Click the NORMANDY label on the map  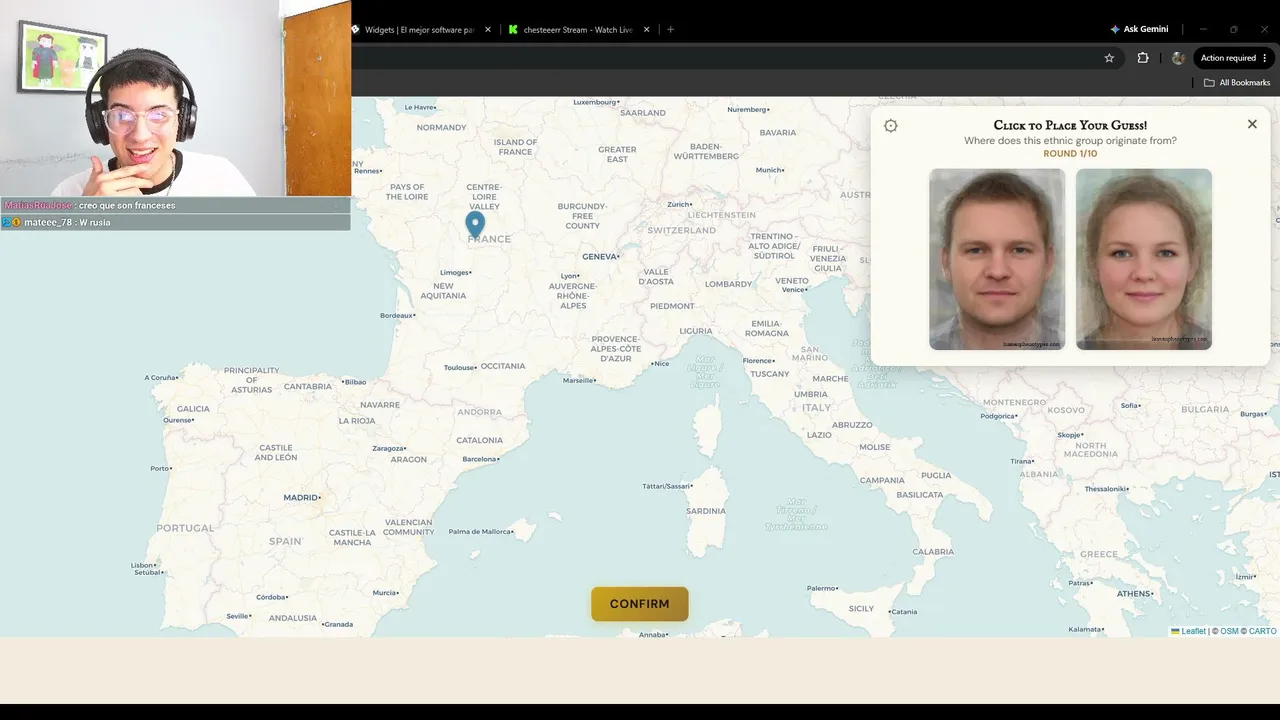coord(441,128)
